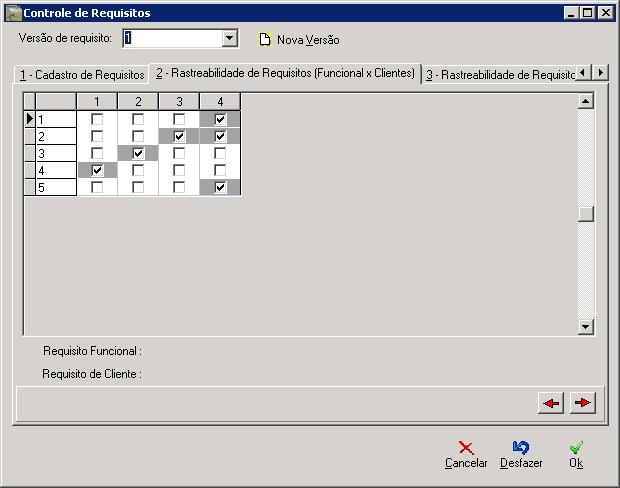Uncheck row 1 column 4 checkbox

(x=220, y=119)
